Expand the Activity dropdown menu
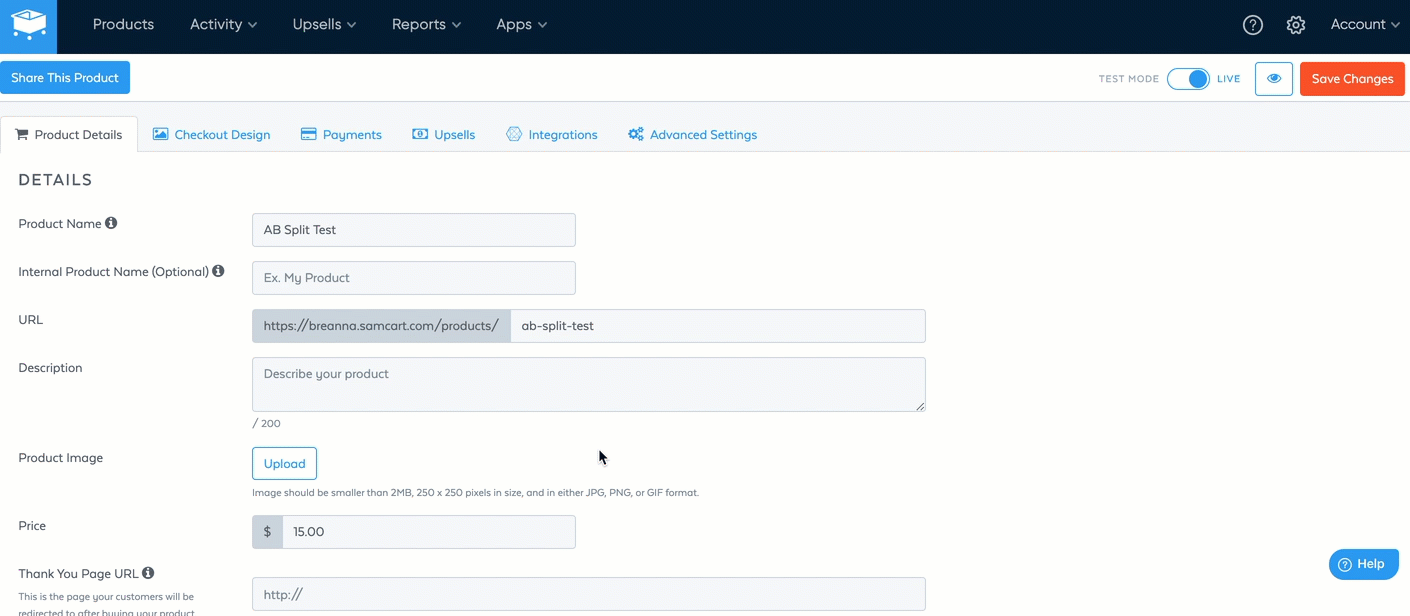Image resolution: width=1410 pixels, height=616 pixels. pos(223,24)
